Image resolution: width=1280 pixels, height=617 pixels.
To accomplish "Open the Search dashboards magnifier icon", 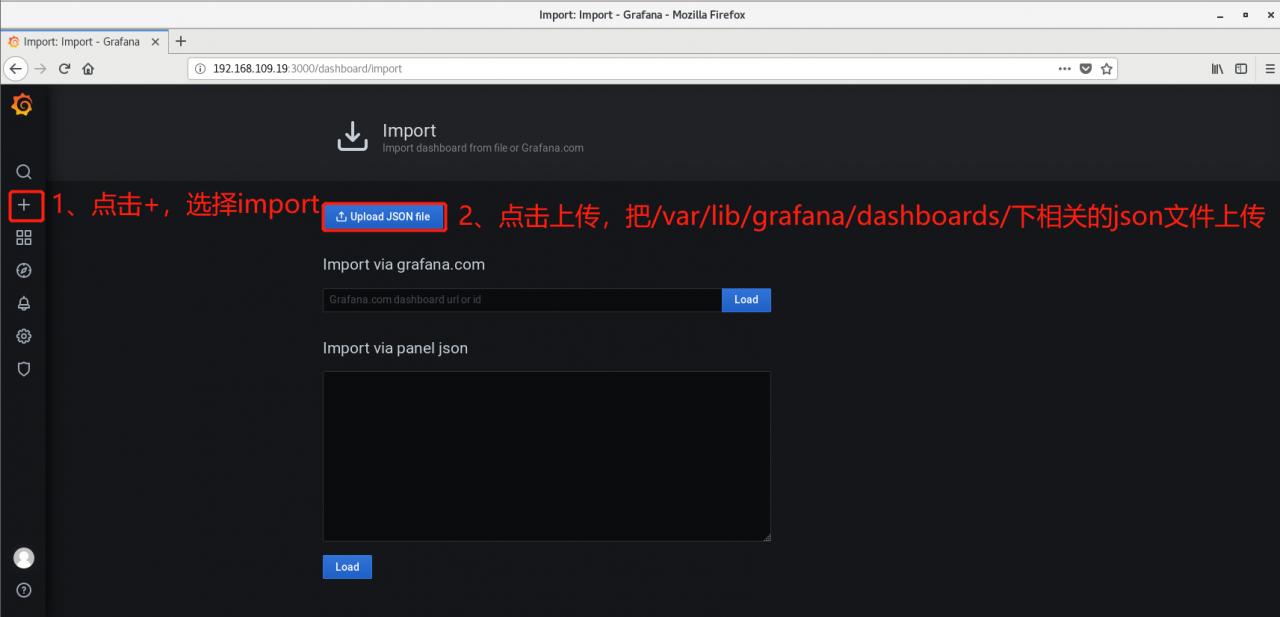I will [x=24, y=172].
